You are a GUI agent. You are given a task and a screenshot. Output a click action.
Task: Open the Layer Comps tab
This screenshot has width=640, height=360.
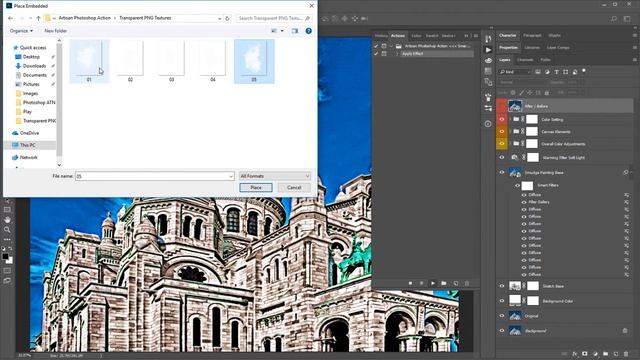coord(558,48)
